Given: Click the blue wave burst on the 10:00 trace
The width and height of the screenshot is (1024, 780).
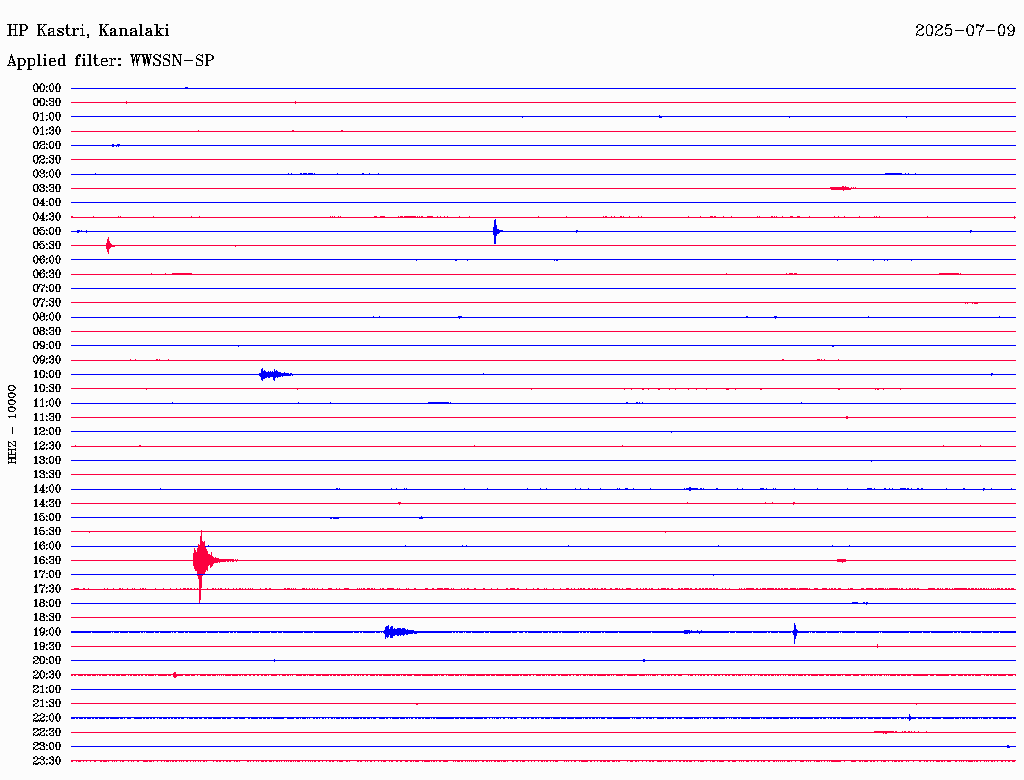Looking at the screenshot, I should 275,374.
